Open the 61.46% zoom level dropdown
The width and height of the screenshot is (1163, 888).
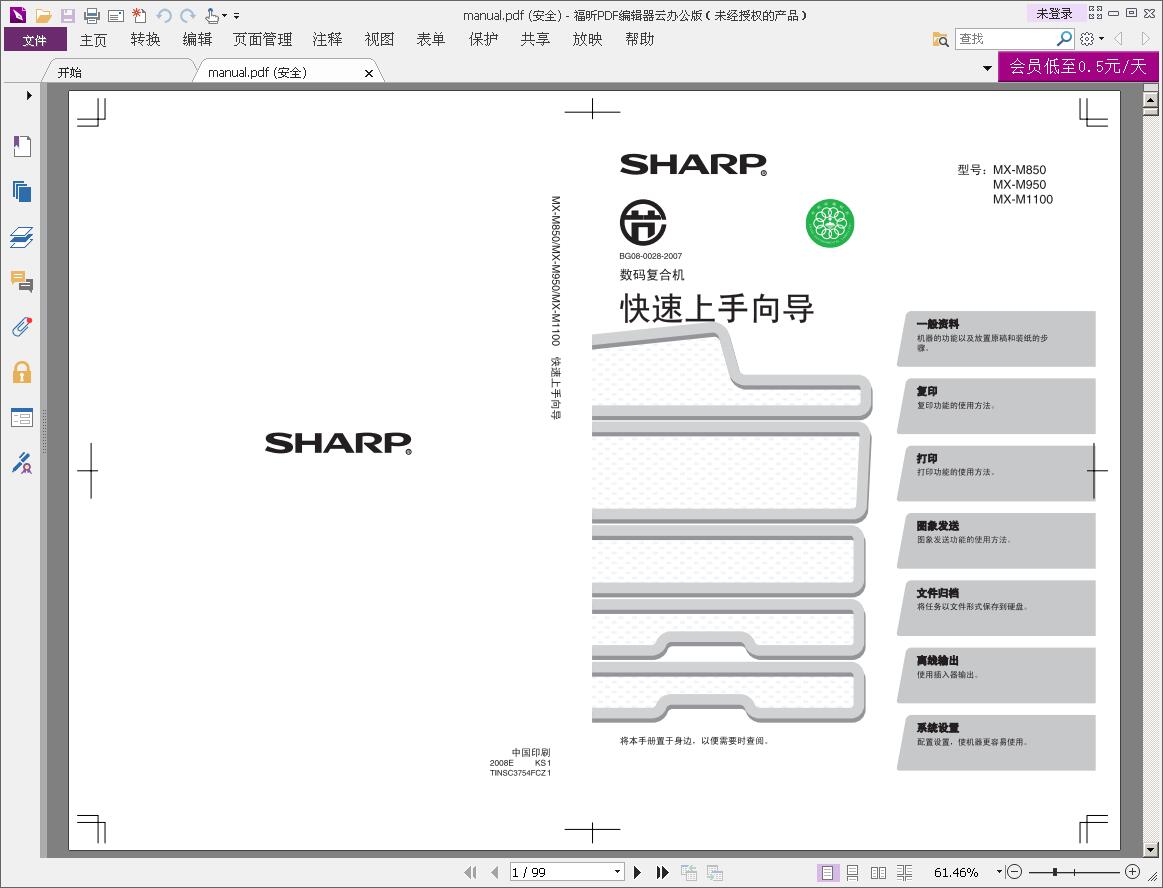pyautogui.click(x=999, y=872)
